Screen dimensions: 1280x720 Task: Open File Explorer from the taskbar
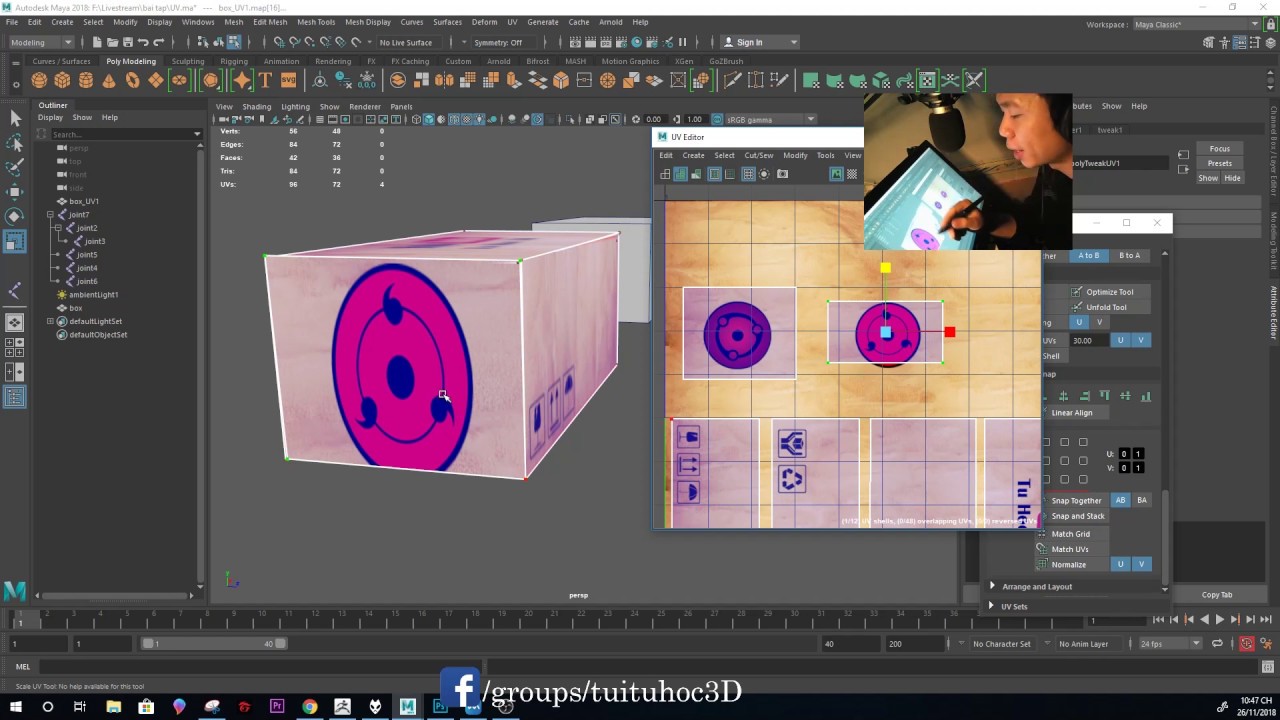(x=113, y=707)
